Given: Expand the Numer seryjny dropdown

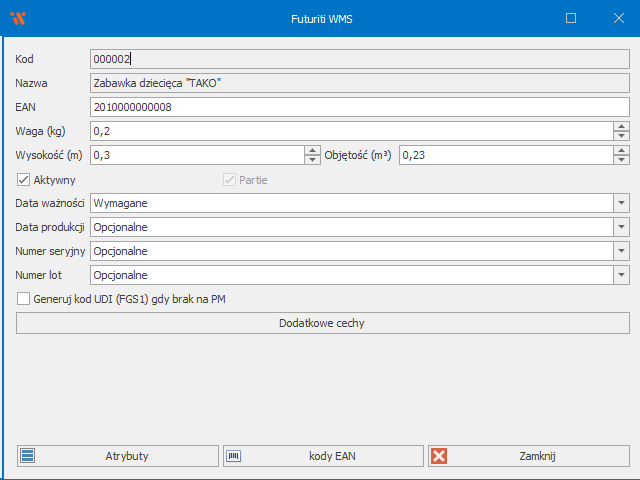Looking at the screenshot, I should 621,251.
